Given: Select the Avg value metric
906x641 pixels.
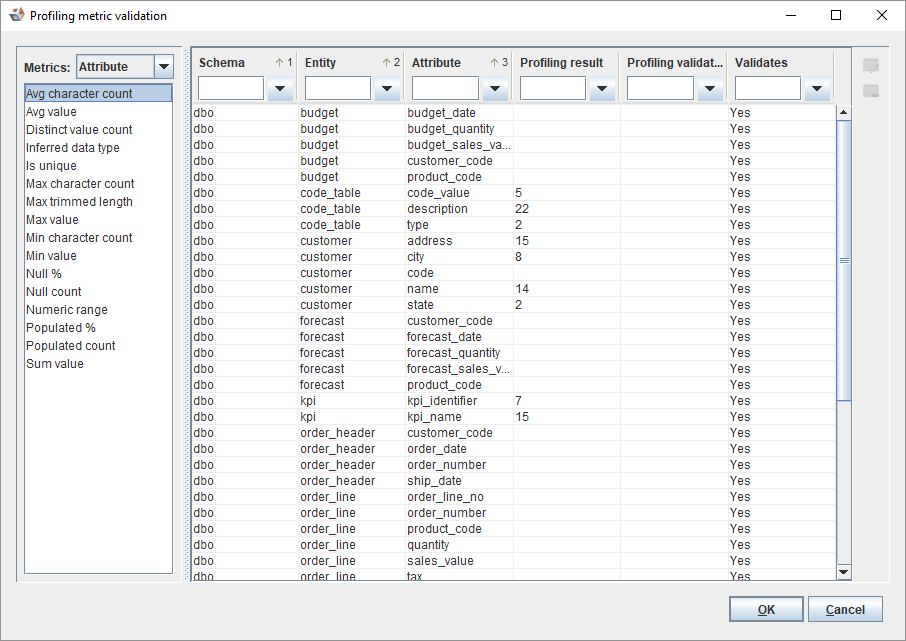Looking at the screenshot, I should pyautogui.click(x=98, y=112).
